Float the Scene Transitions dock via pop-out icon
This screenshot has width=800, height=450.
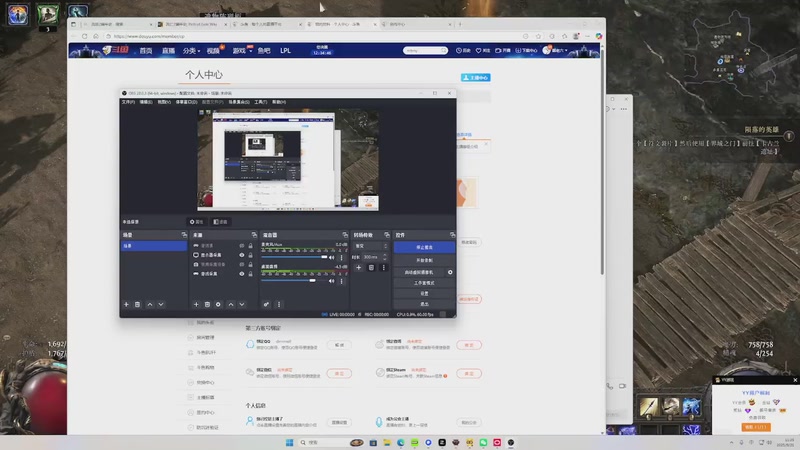tap(387, 235)
